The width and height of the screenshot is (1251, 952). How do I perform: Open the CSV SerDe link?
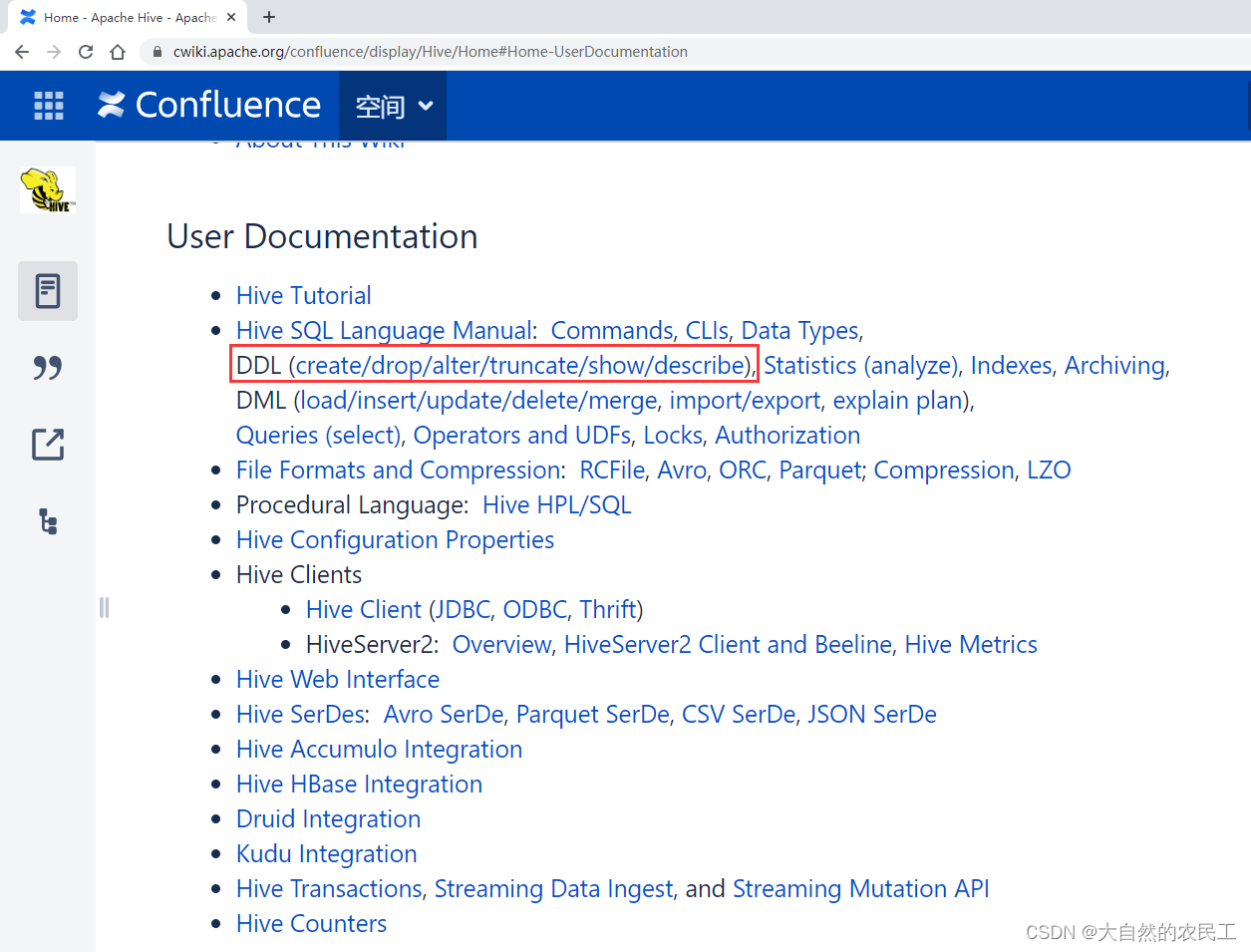(739, 715)
